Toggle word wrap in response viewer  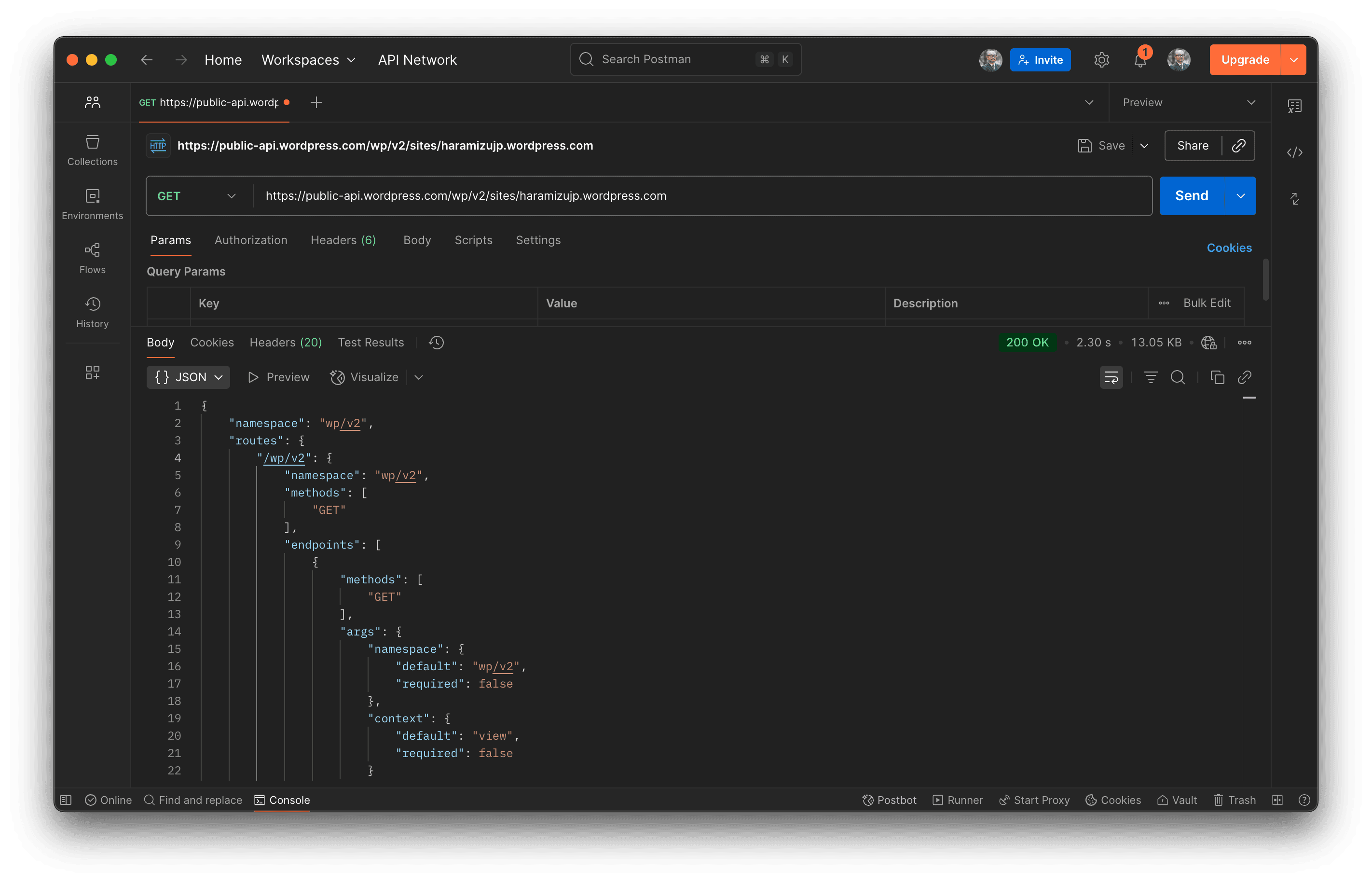pos(1111,377)
